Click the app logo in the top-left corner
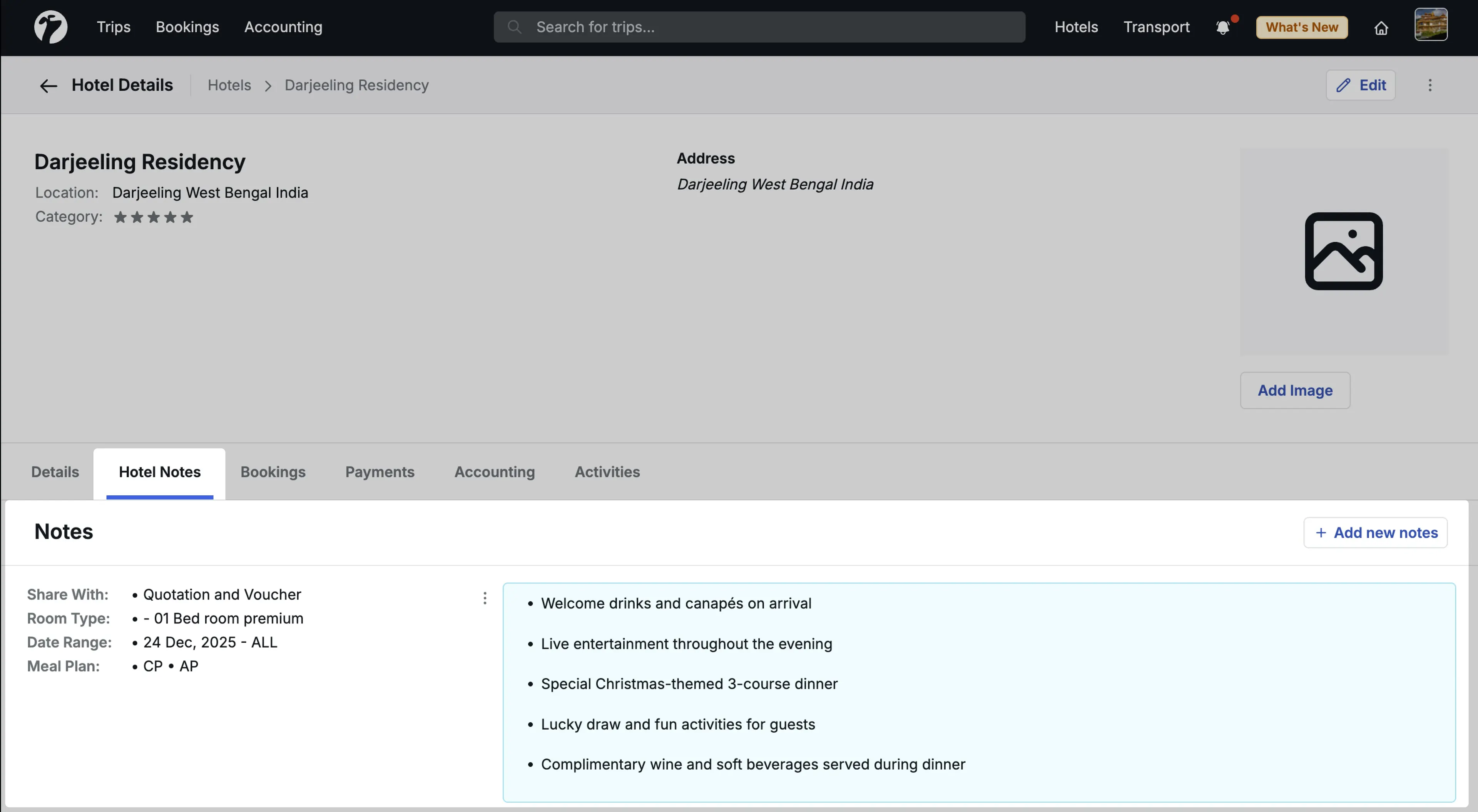This screenshot has height=812, width=1478. (50, 27)
